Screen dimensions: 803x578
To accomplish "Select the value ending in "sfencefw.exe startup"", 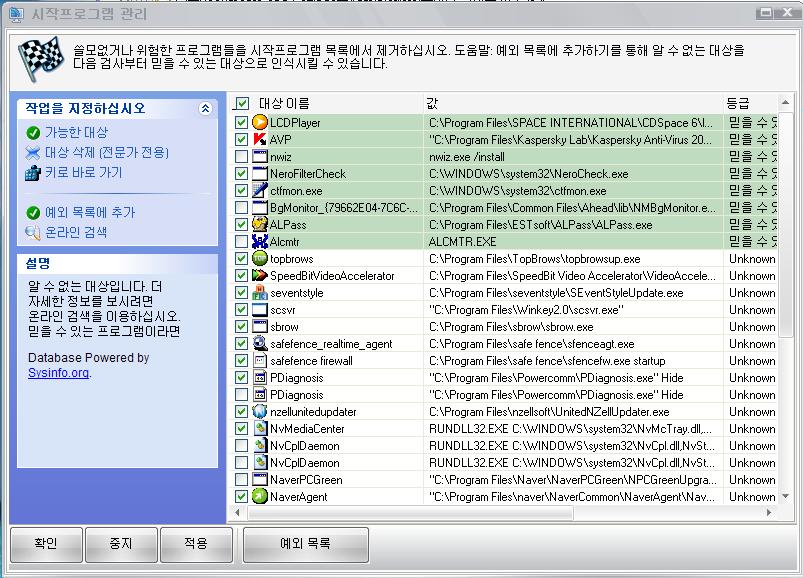I will click(547, 361).
